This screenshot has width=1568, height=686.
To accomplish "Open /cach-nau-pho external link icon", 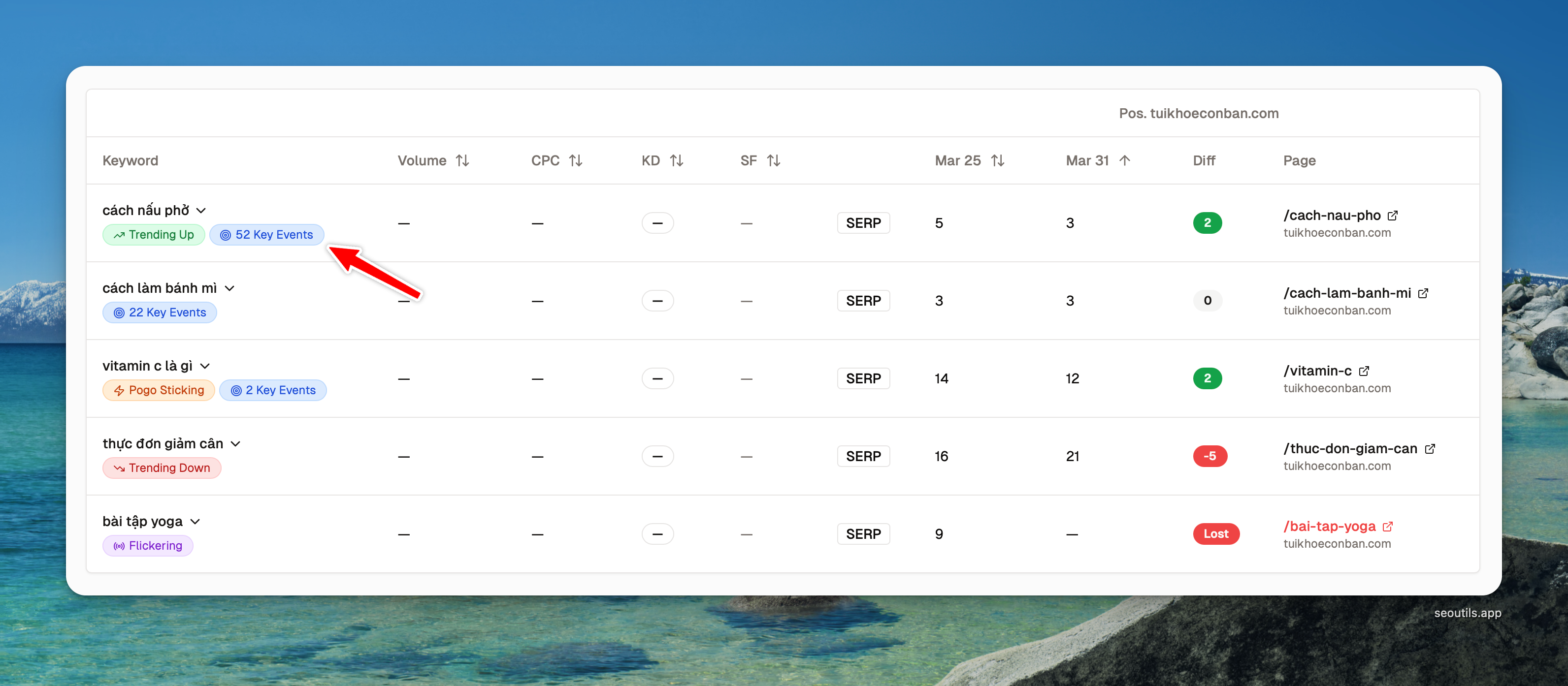I will [x=1393, y=216].
